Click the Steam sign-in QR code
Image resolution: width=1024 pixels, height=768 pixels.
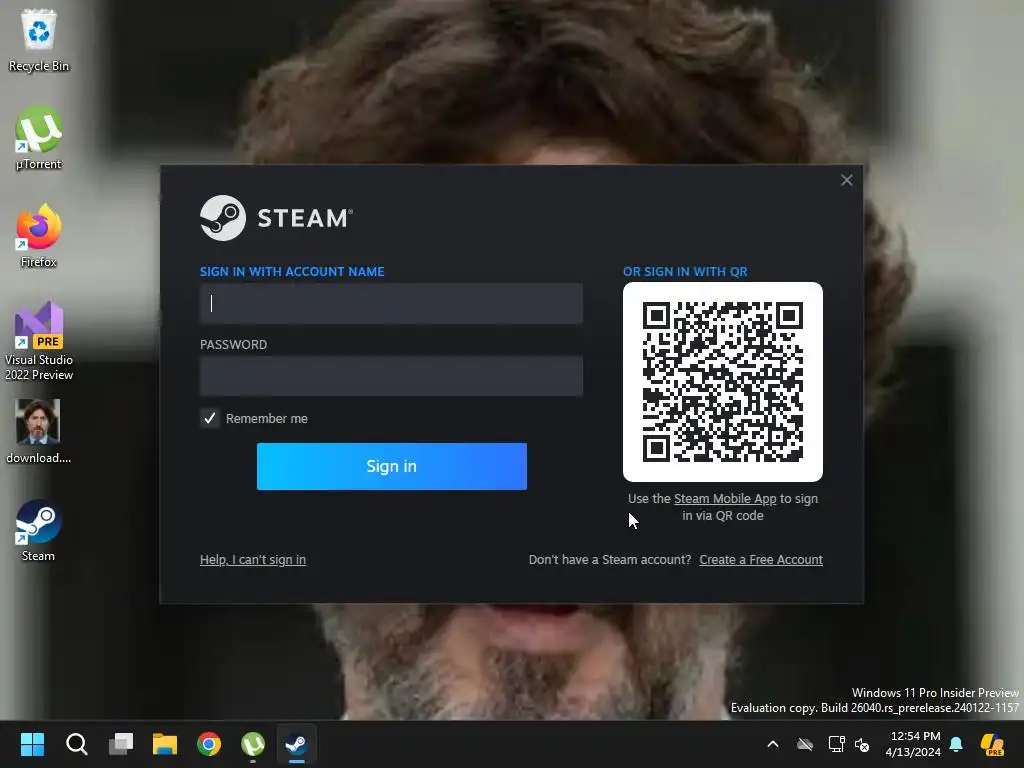click(722, 382)
